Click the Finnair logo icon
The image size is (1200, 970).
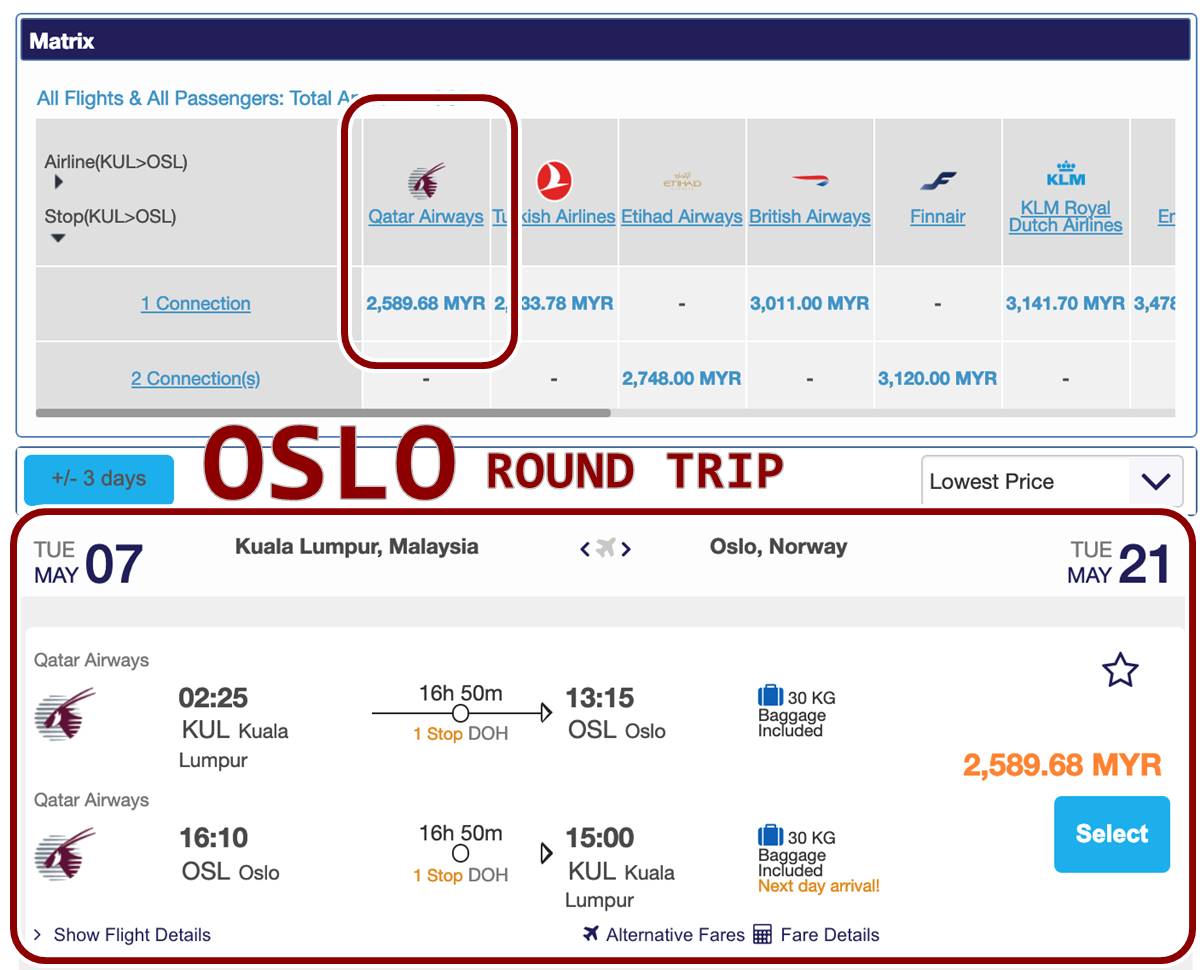938,181
